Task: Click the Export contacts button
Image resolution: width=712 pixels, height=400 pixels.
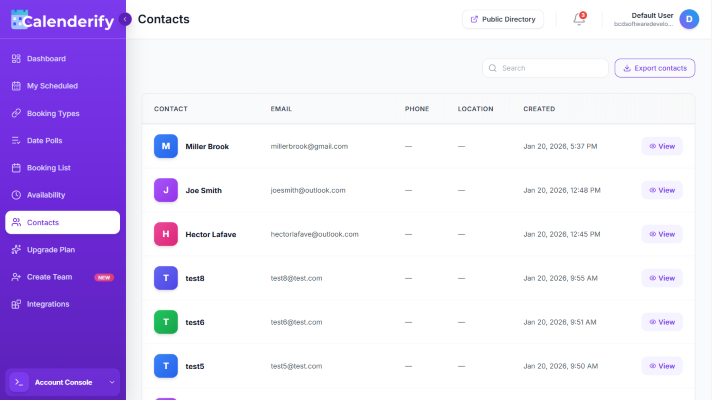Action: 654,68
